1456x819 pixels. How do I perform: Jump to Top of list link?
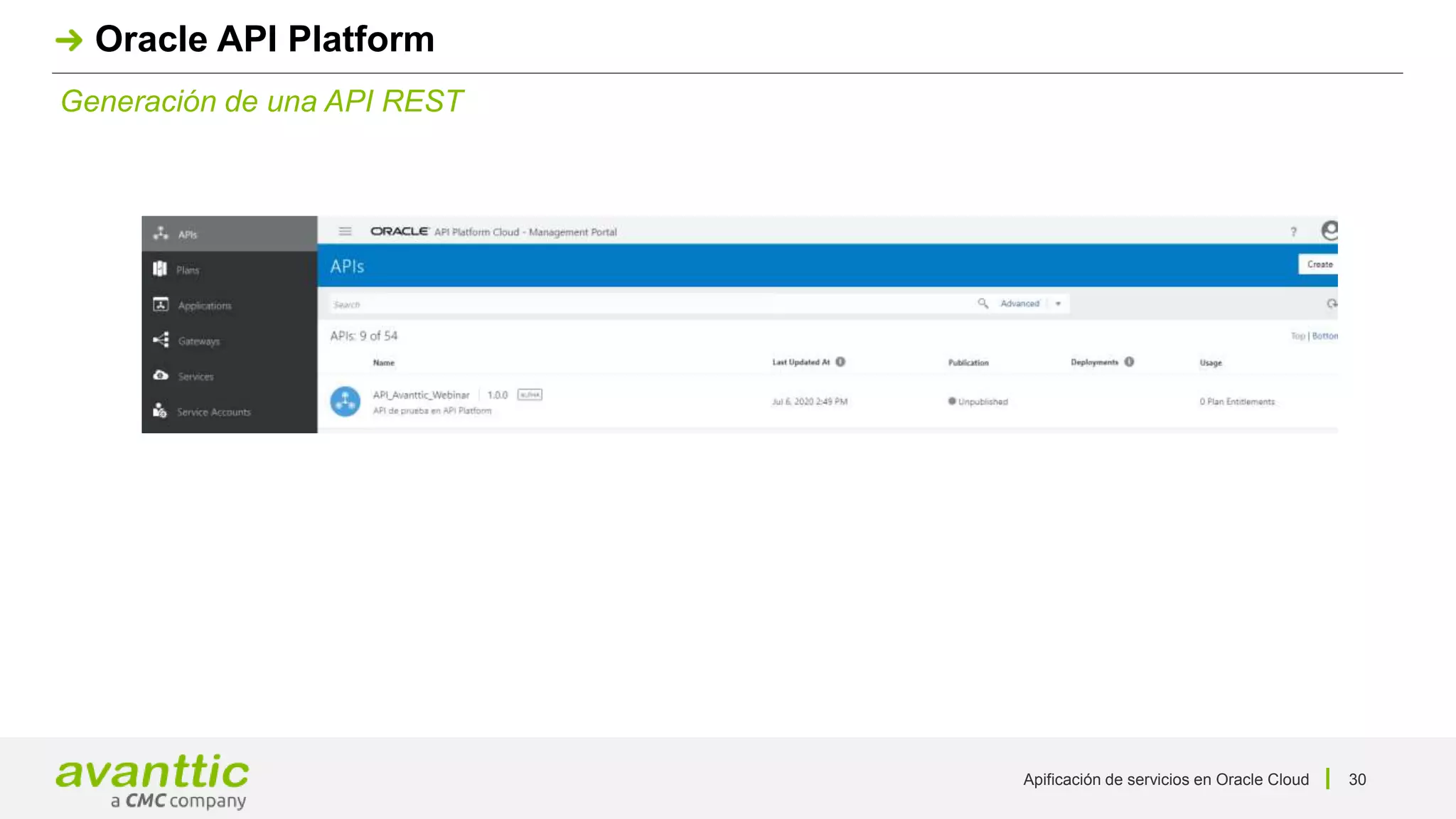click(1297, 336)
